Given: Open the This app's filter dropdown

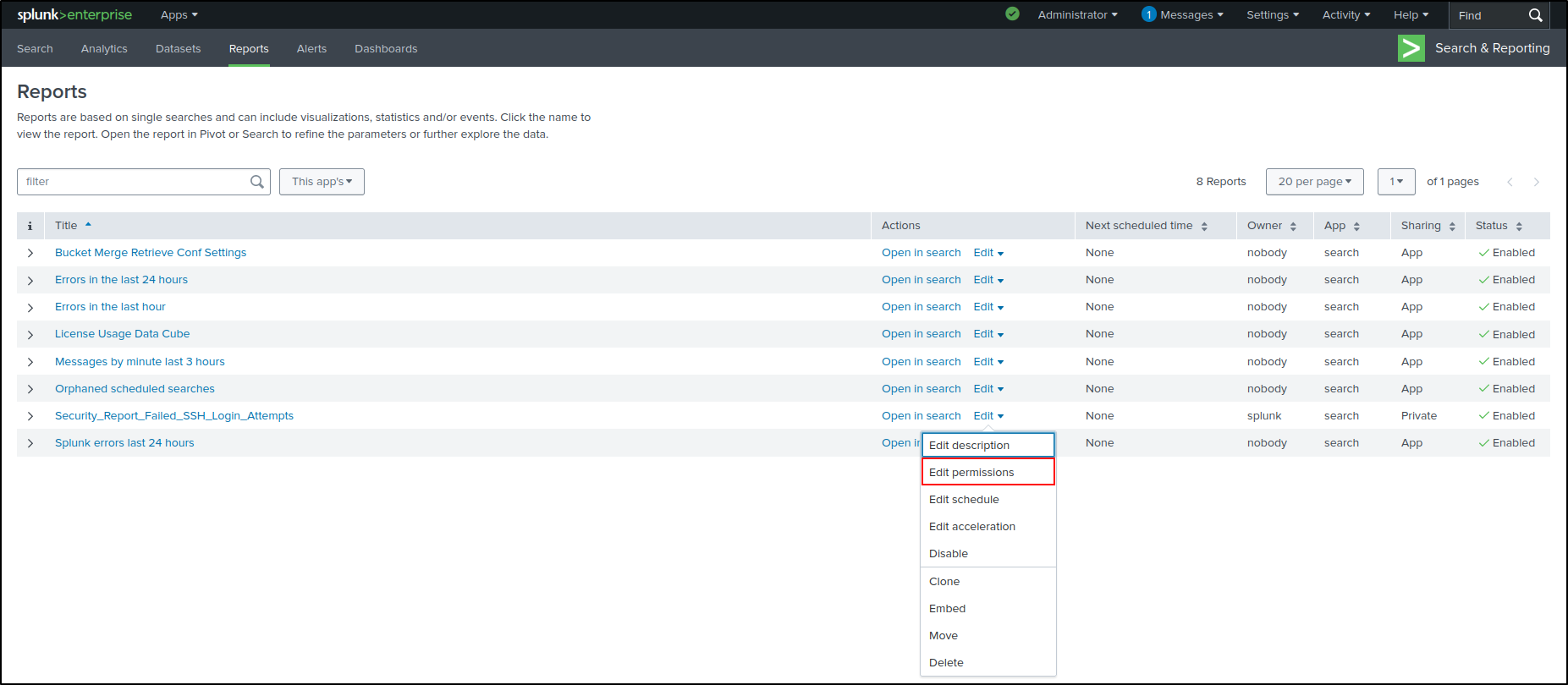Looking at the screenshot, I should pyautogui.click(x=322, y=182).
